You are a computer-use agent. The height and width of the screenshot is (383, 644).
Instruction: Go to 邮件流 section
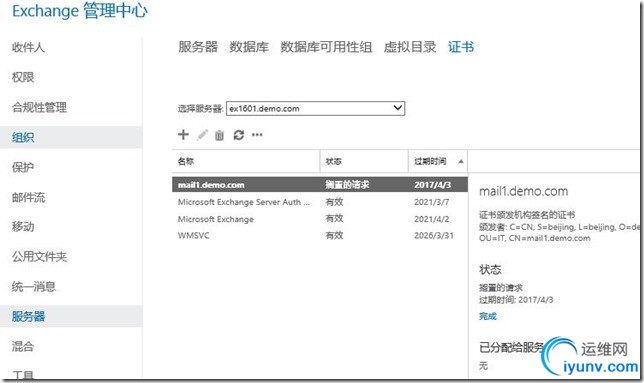point(28,197)
